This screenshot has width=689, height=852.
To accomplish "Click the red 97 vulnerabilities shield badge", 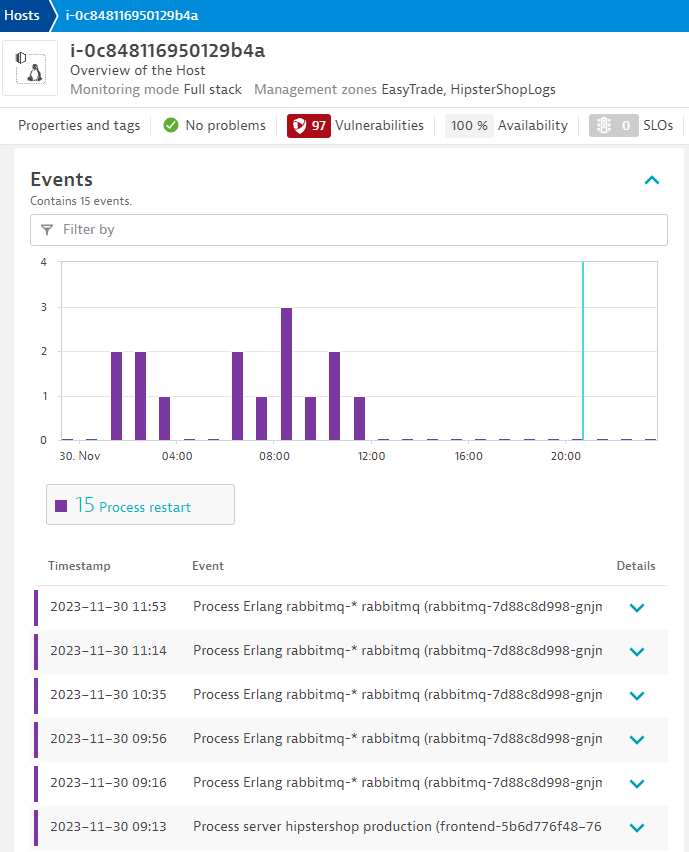I will 308,126.
